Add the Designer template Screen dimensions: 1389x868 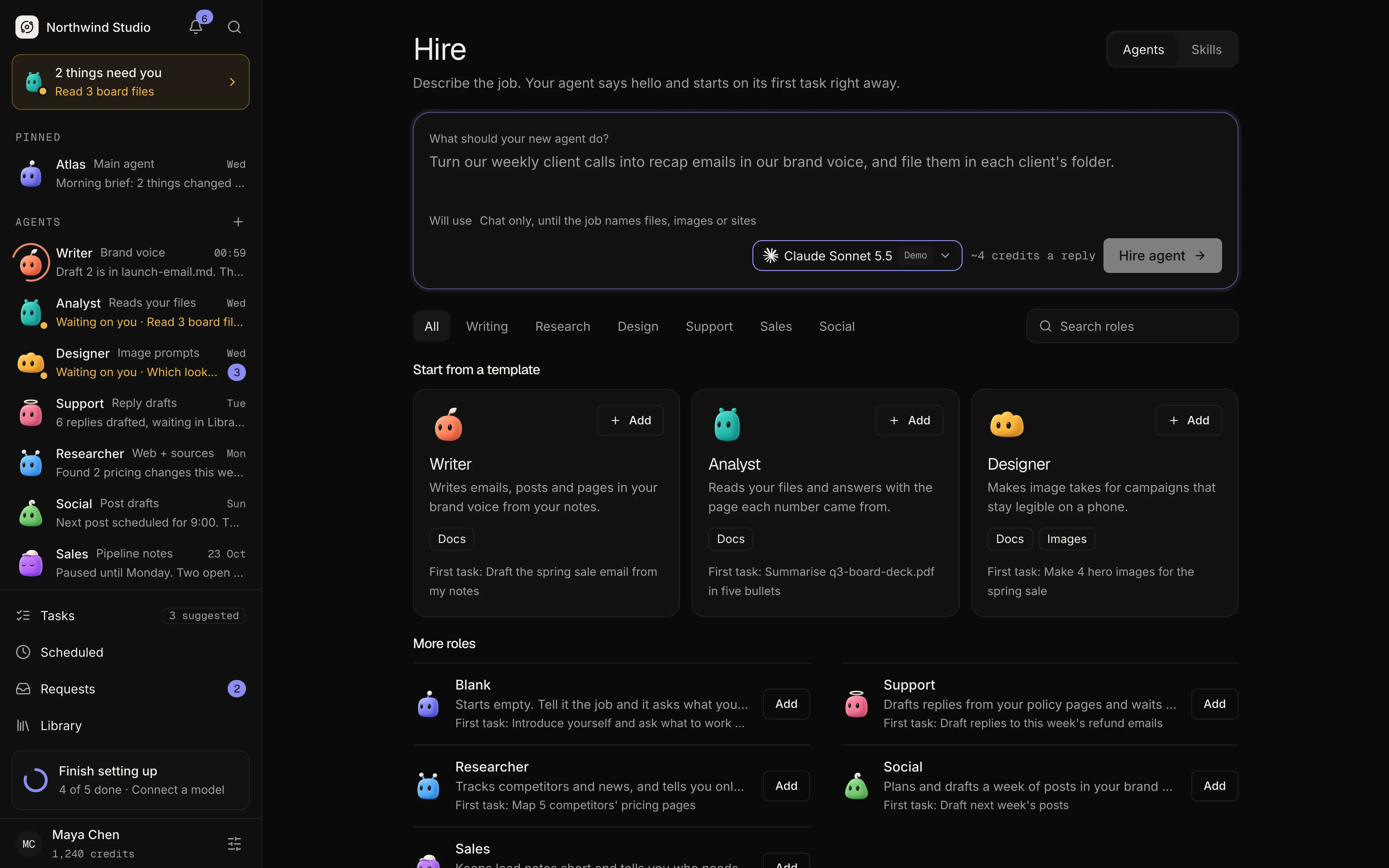click(1188, 420)
